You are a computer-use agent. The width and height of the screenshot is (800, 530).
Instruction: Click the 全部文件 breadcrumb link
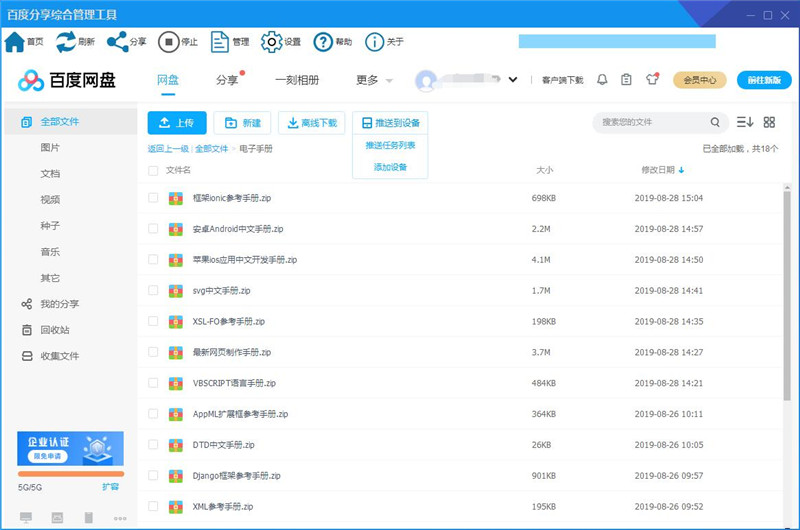click(x=212, y=149)
